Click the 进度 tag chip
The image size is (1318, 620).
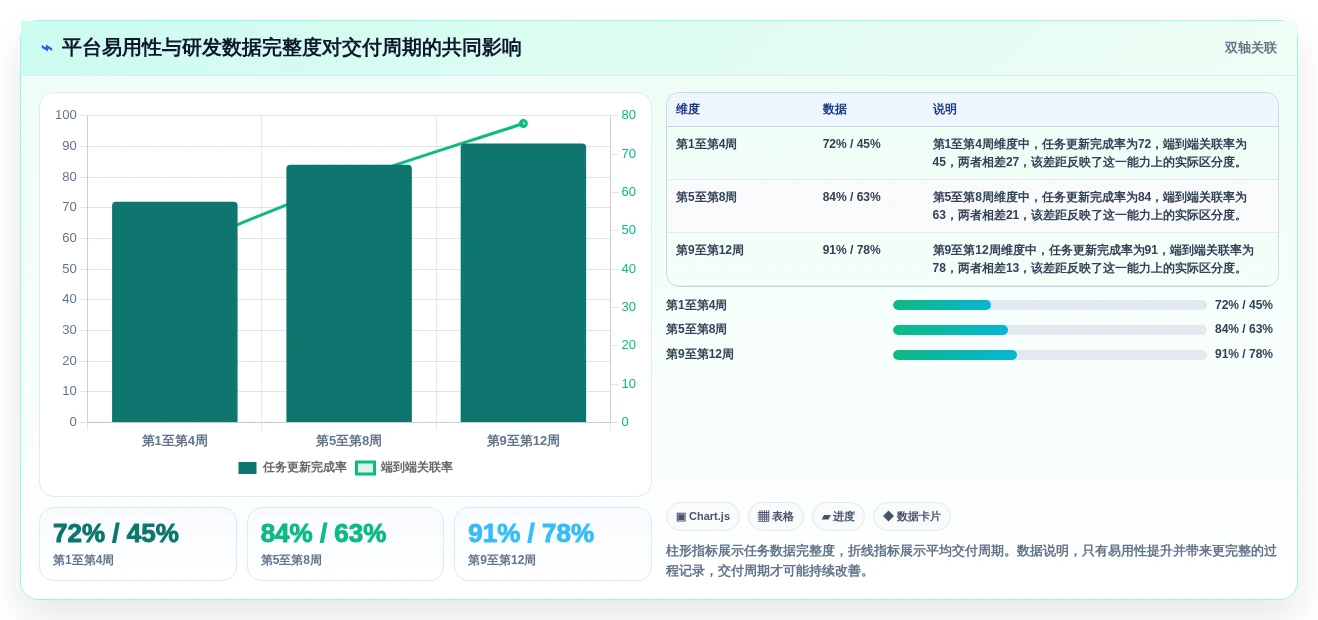838,516
